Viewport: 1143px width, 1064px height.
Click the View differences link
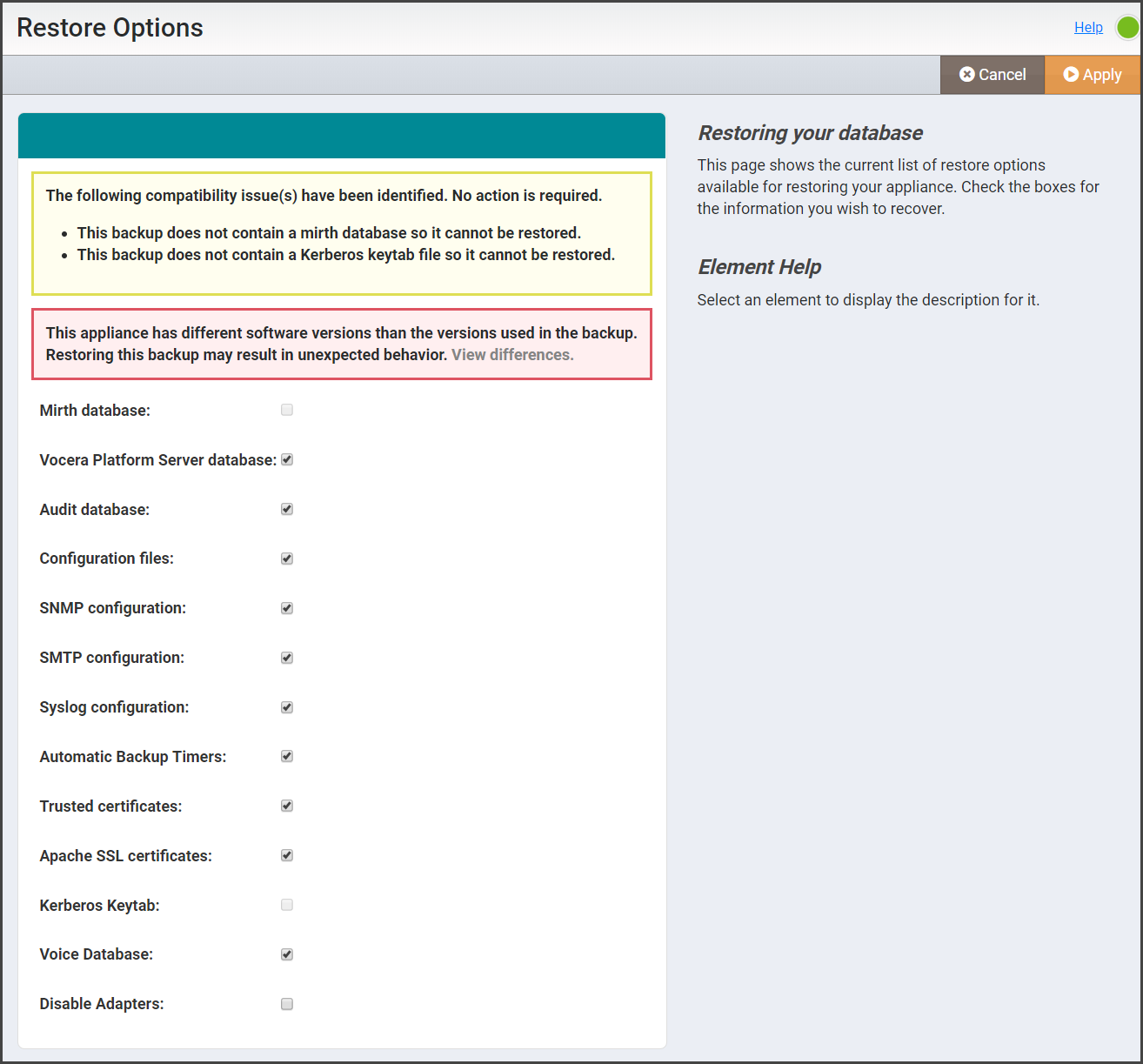pyautogui.click(x=511, y=354)
